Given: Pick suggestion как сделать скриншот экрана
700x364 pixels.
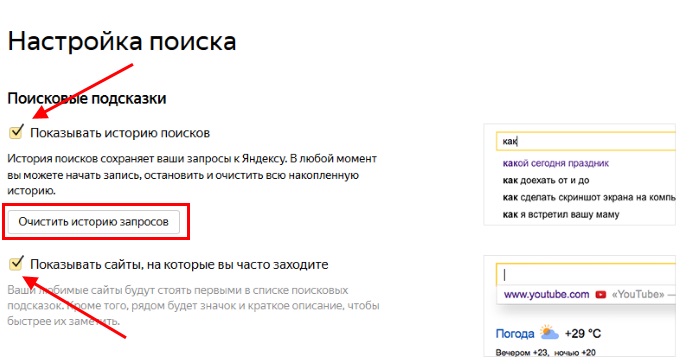Looking at the screenshot, I should [x=589, y=197].
